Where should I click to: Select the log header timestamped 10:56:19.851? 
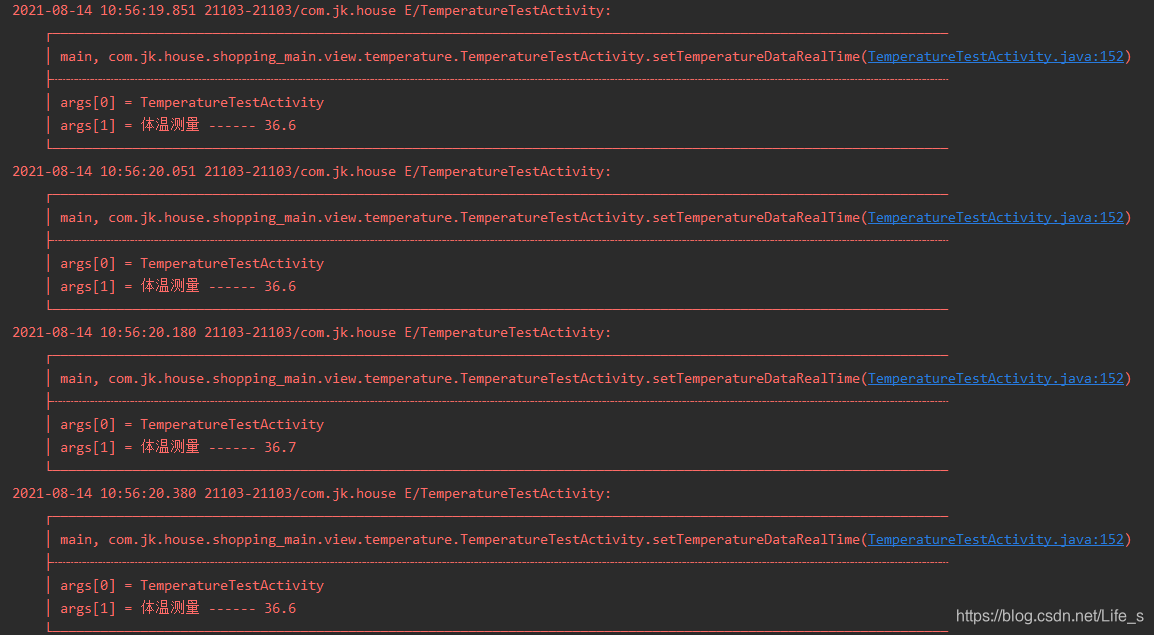(x=311, y=10)
